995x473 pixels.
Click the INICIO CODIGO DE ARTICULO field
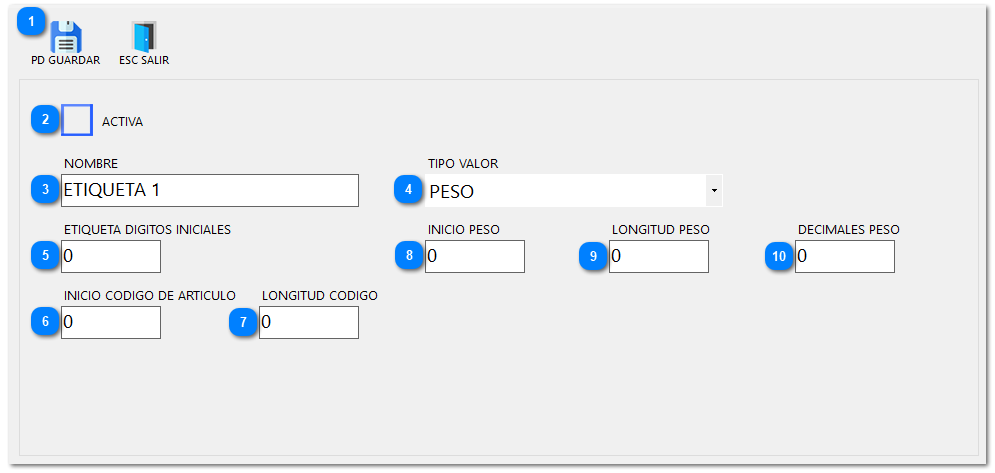tap(111, 322)
